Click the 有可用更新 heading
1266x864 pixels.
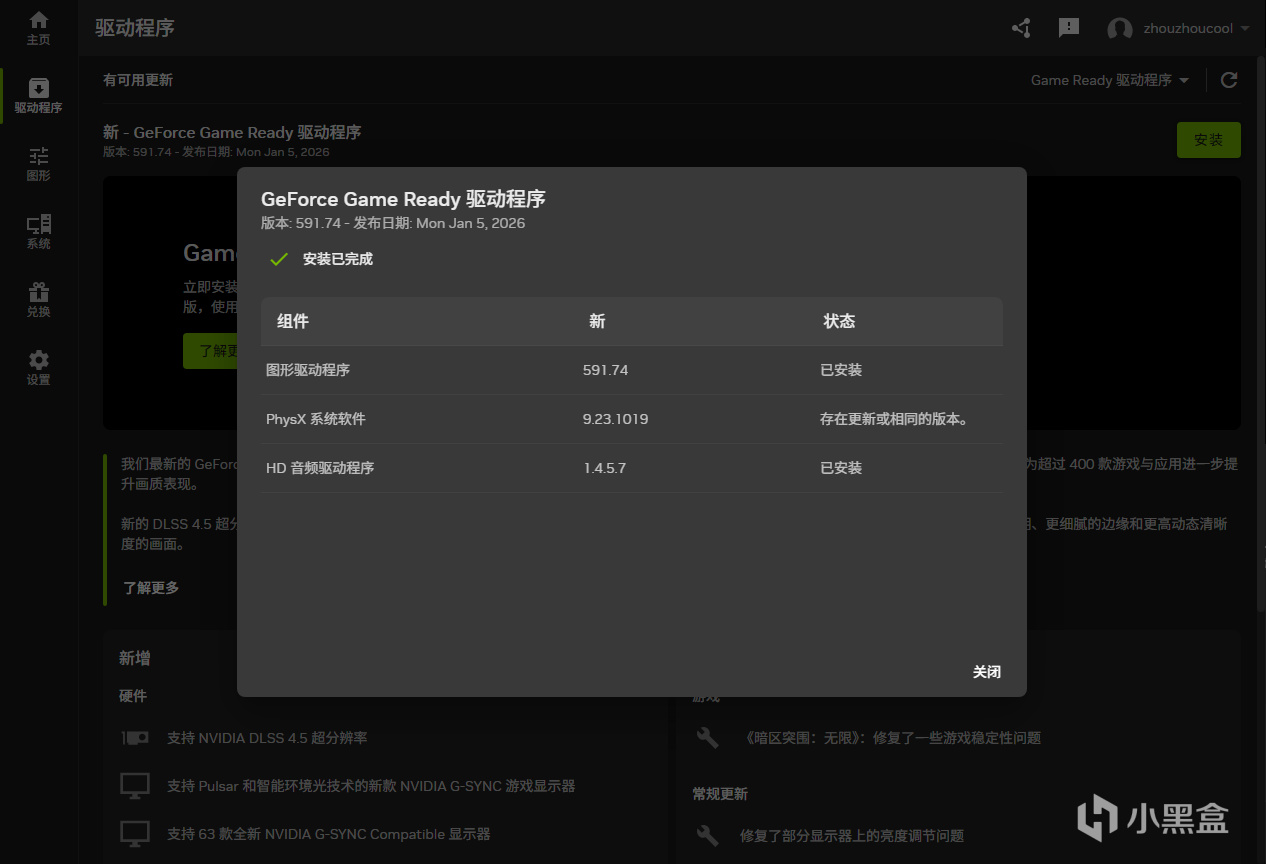(138, 80)
